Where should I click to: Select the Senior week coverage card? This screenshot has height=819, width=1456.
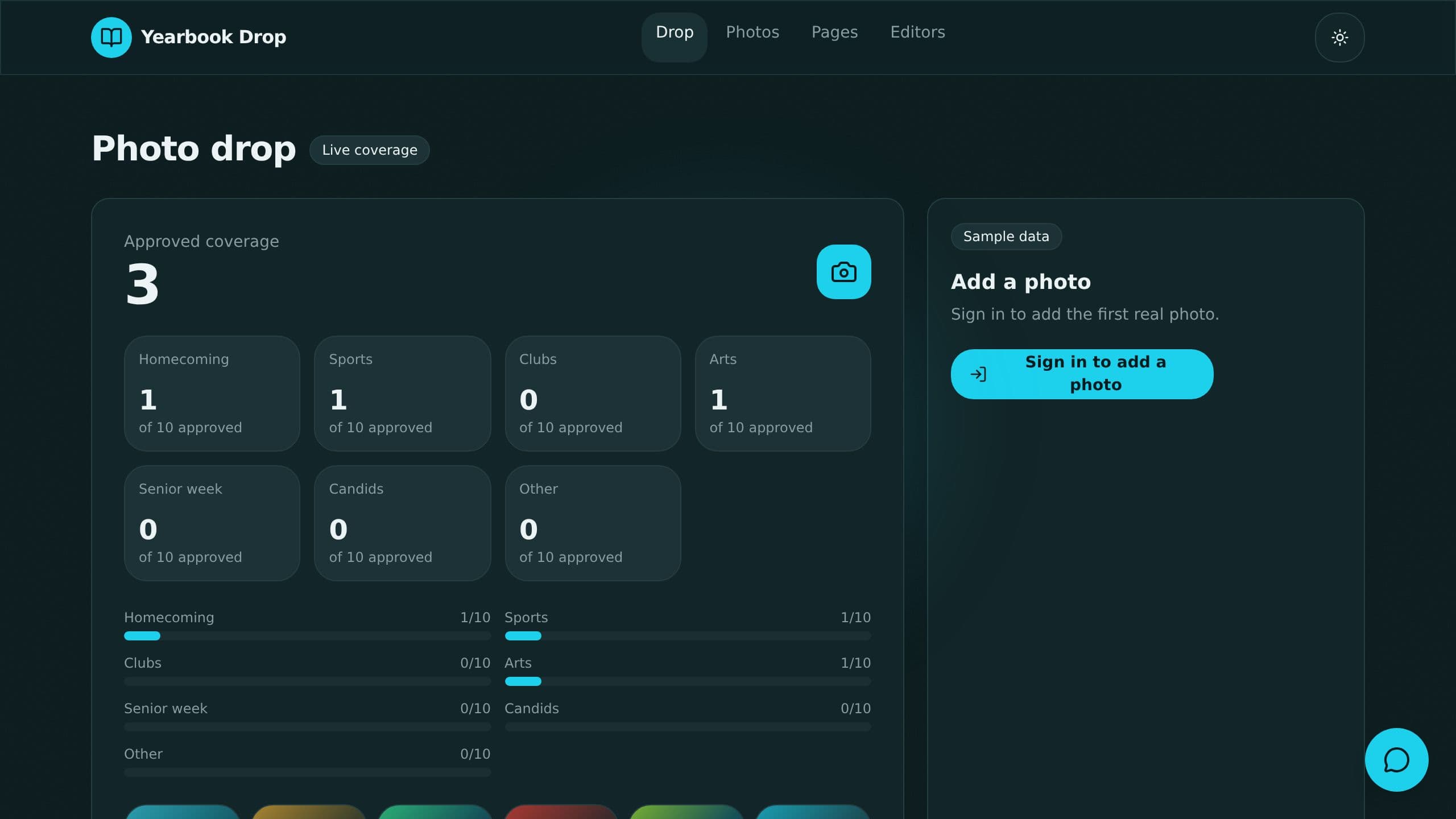click(x=212, y=523)
